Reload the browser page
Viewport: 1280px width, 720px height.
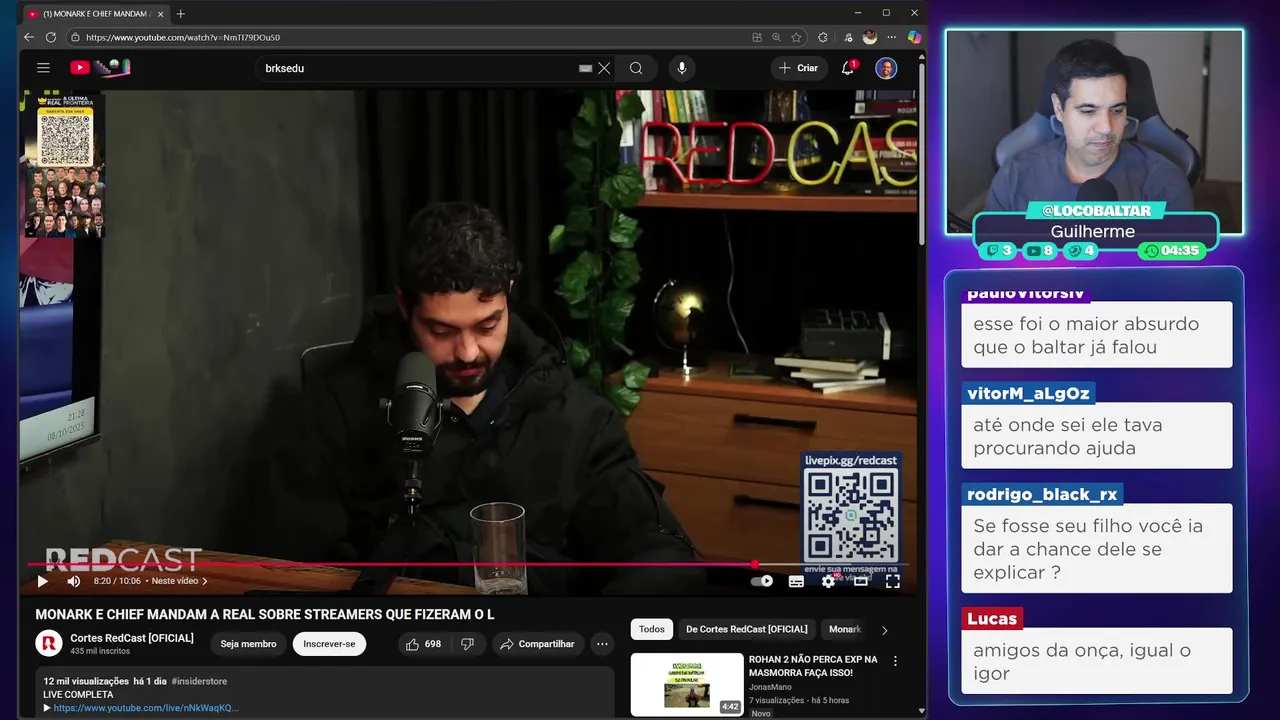click(51, 37)
